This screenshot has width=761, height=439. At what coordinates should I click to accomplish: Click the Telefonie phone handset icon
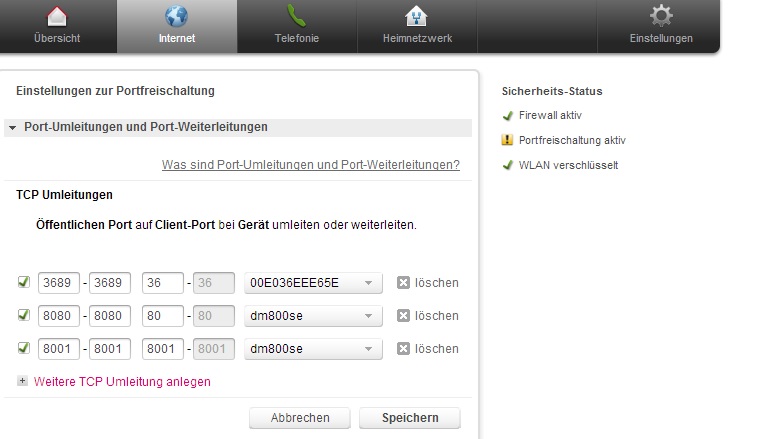[x=296, y=16]
